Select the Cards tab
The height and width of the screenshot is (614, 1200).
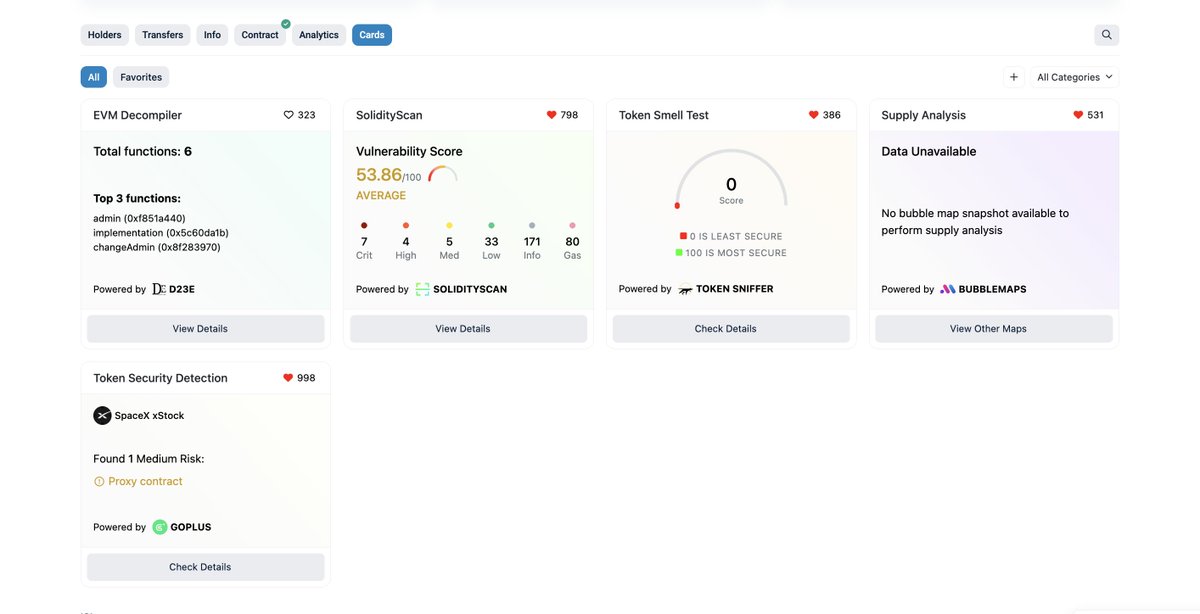(x=372, y=35)
